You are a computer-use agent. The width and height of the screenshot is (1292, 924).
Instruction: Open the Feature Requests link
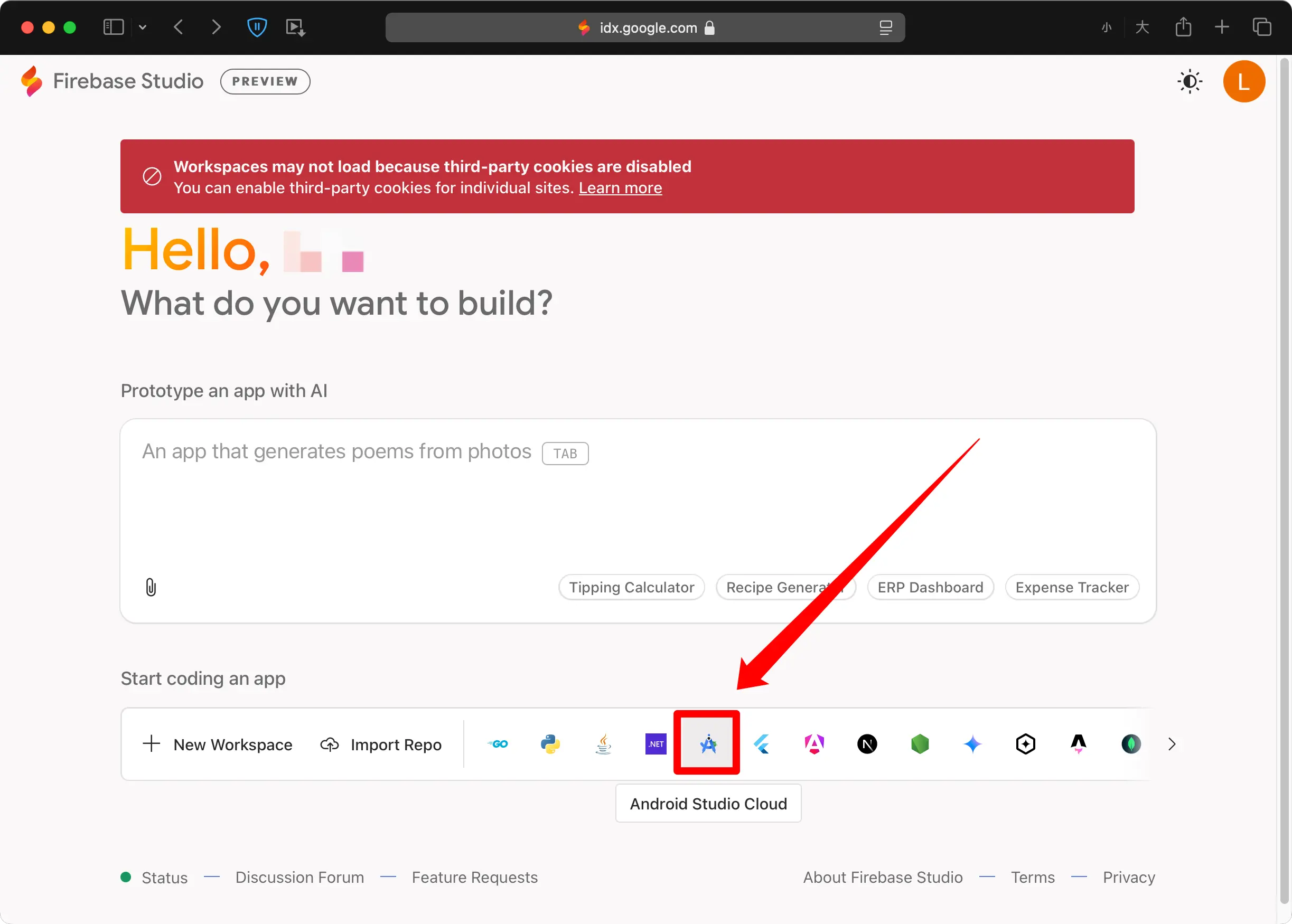pos(475,878)
